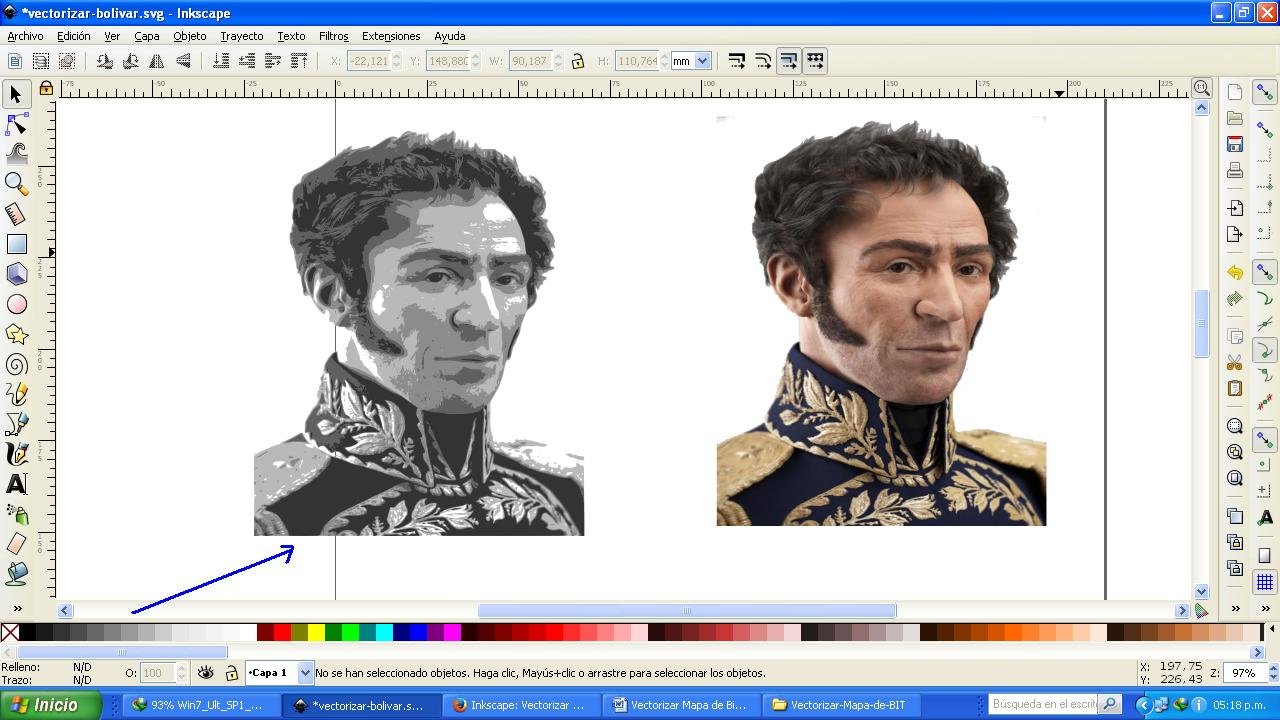Select the Pencil freehand tool

16,394
